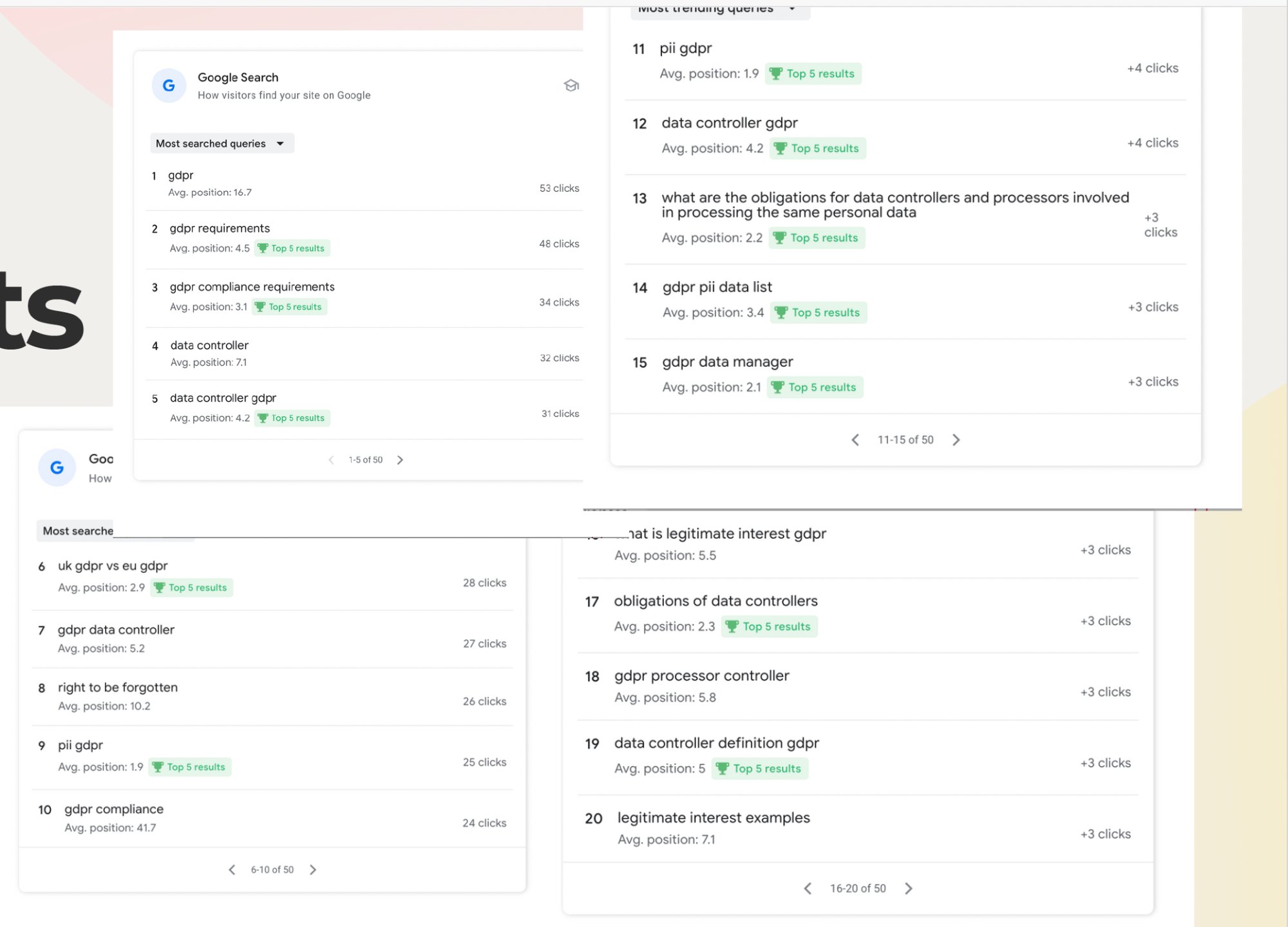The width and height of the screenshot is (1288, 927).
Task: Click the Google G logo on the lower-left card
Action: point(57,468)
